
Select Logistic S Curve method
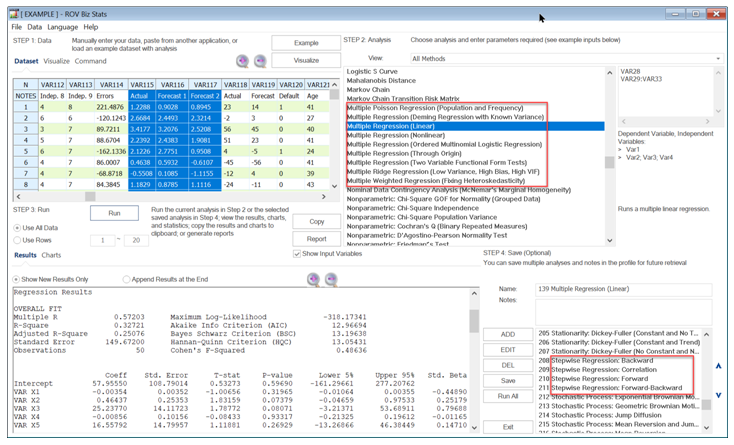click(372, 72)
